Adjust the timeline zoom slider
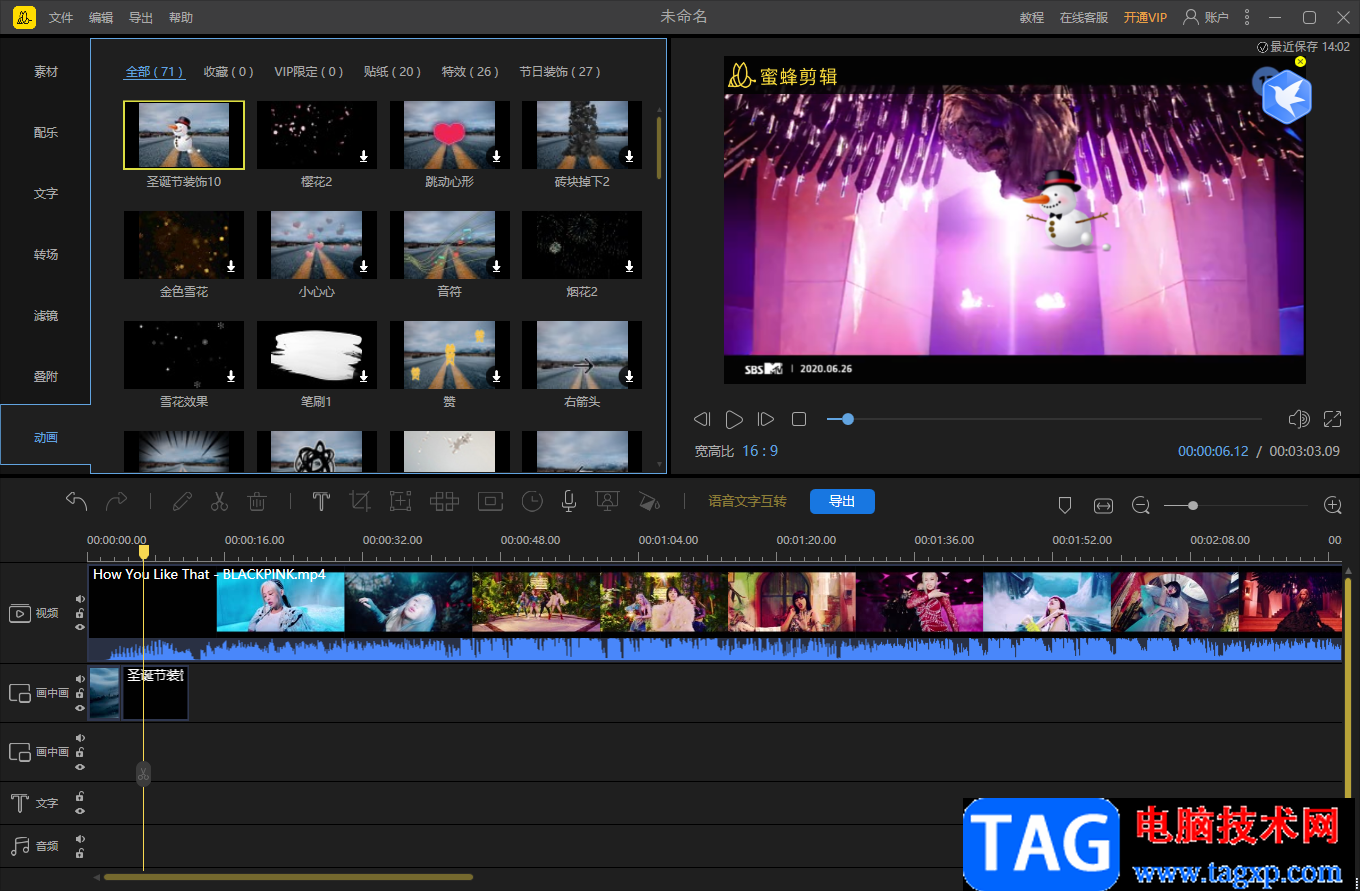Screen dimensions: 1360x891 coord(1237,506)
